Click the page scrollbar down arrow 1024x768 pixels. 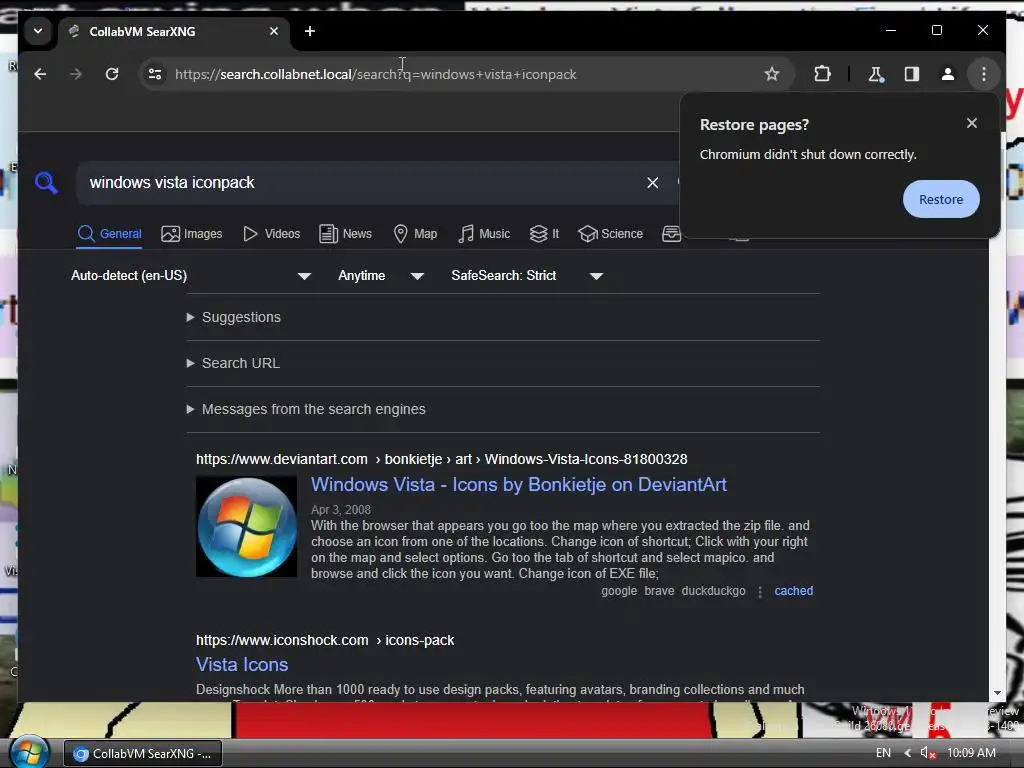997,694
